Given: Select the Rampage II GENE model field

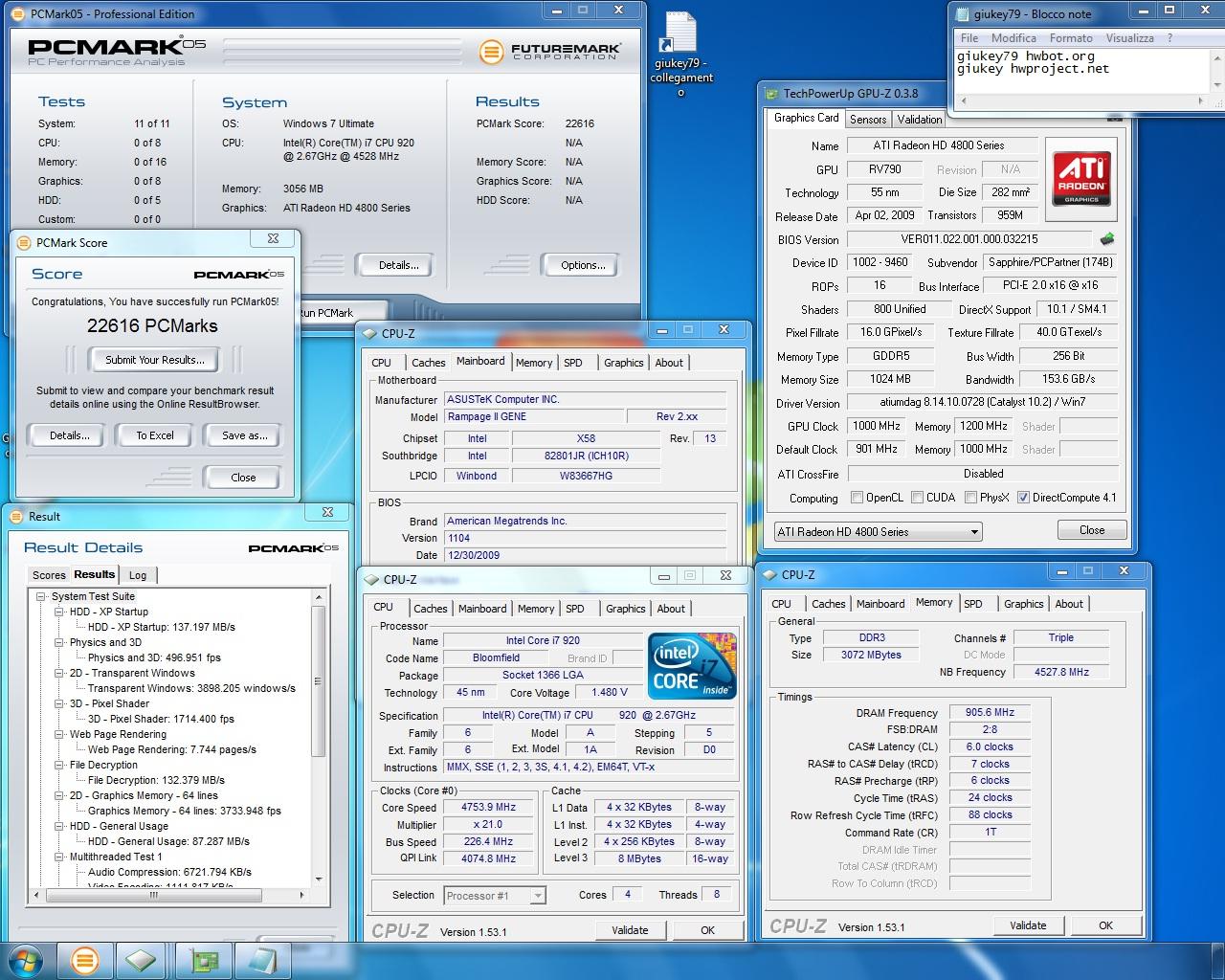Looking at the screenshot, I should [x=533, y=417].
